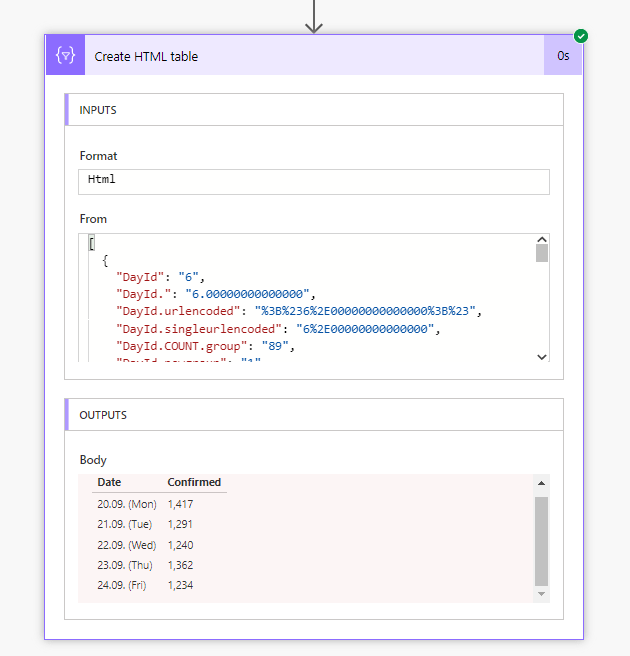Click the INPUTS section header
Viewport: 630px width, 656px height.
point(98,110)
